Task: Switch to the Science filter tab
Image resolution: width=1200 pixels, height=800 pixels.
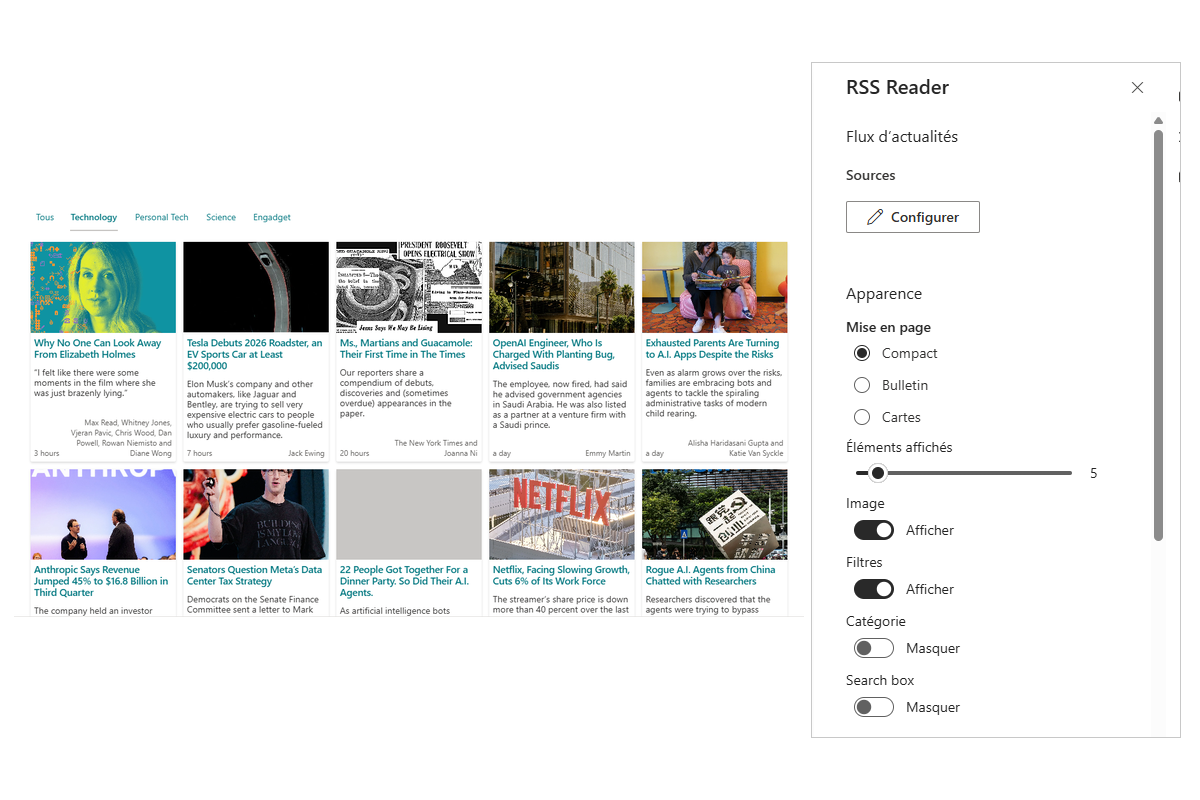Action: click(221, 217)
